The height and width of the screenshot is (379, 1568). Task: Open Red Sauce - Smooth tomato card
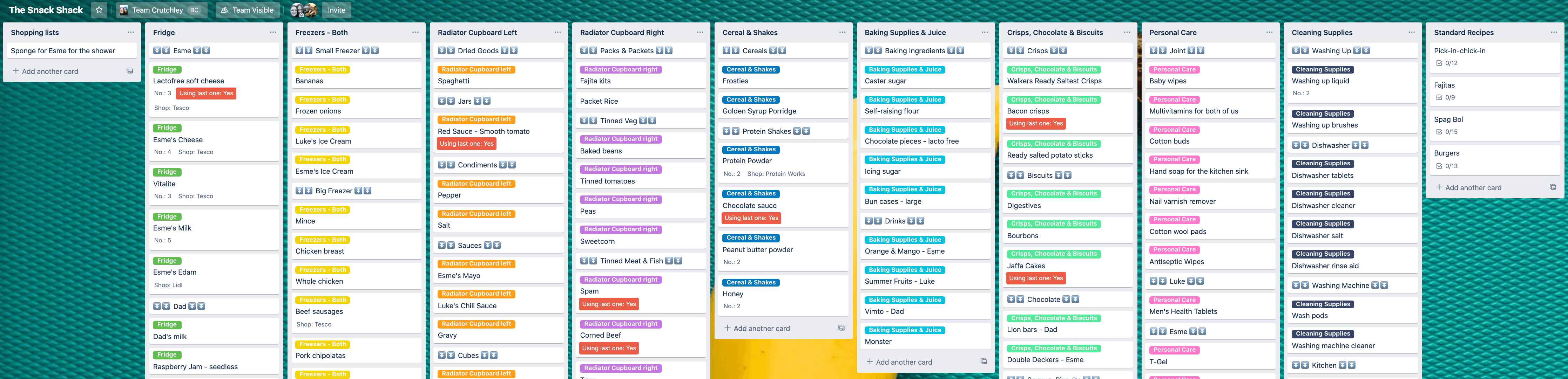tap(499, 133)
